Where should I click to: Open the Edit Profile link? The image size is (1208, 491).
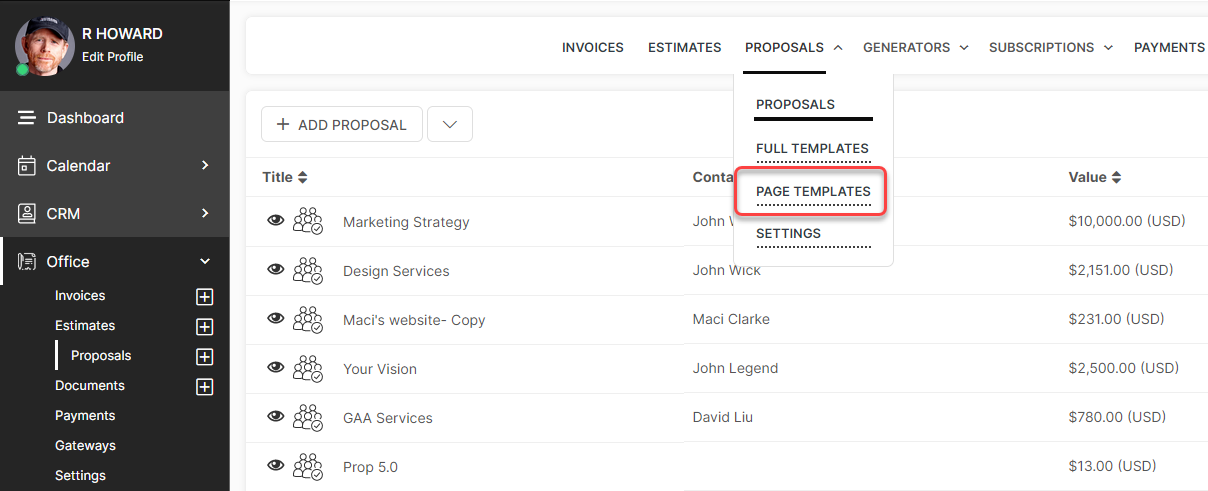point(112,57)
